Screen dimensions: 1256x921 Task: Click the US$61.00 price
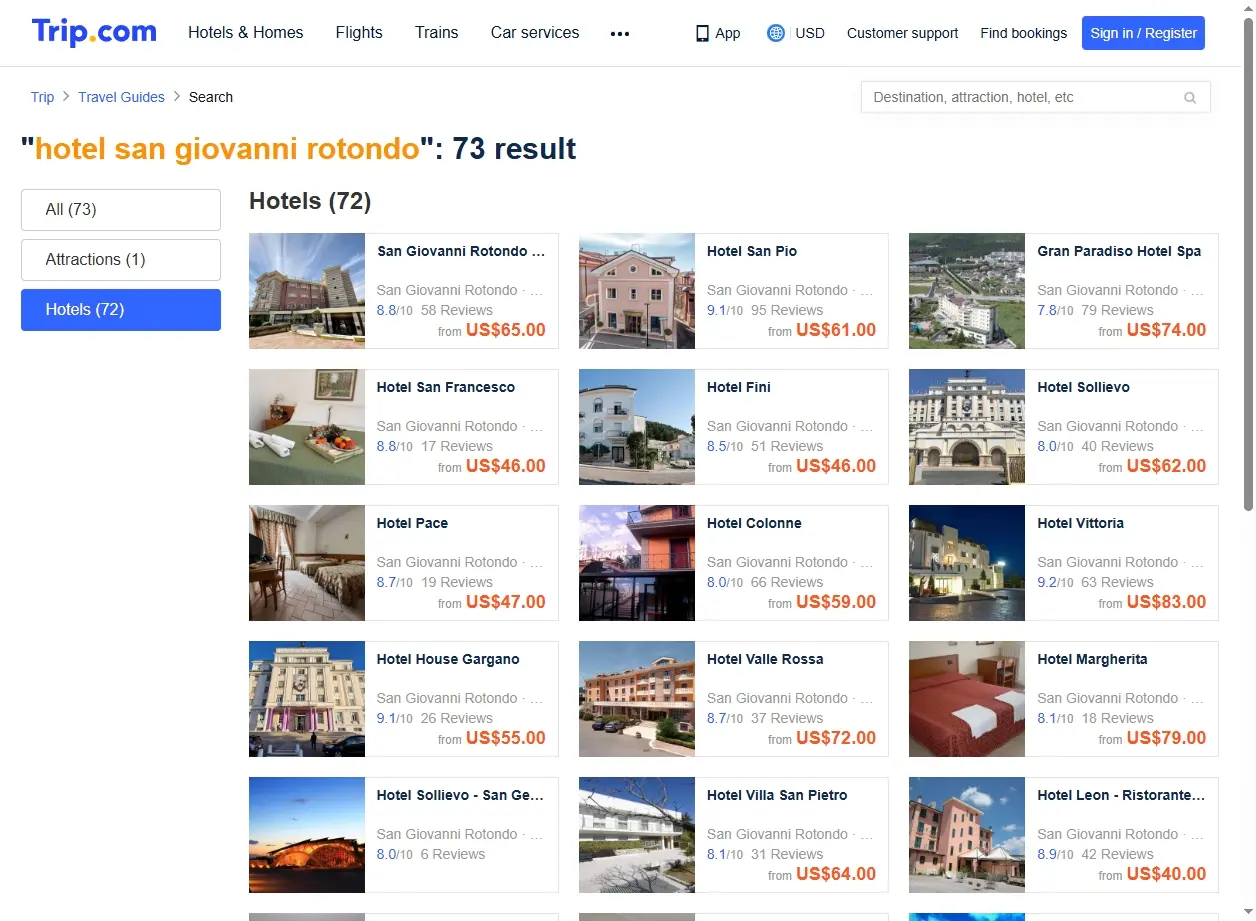836,330
